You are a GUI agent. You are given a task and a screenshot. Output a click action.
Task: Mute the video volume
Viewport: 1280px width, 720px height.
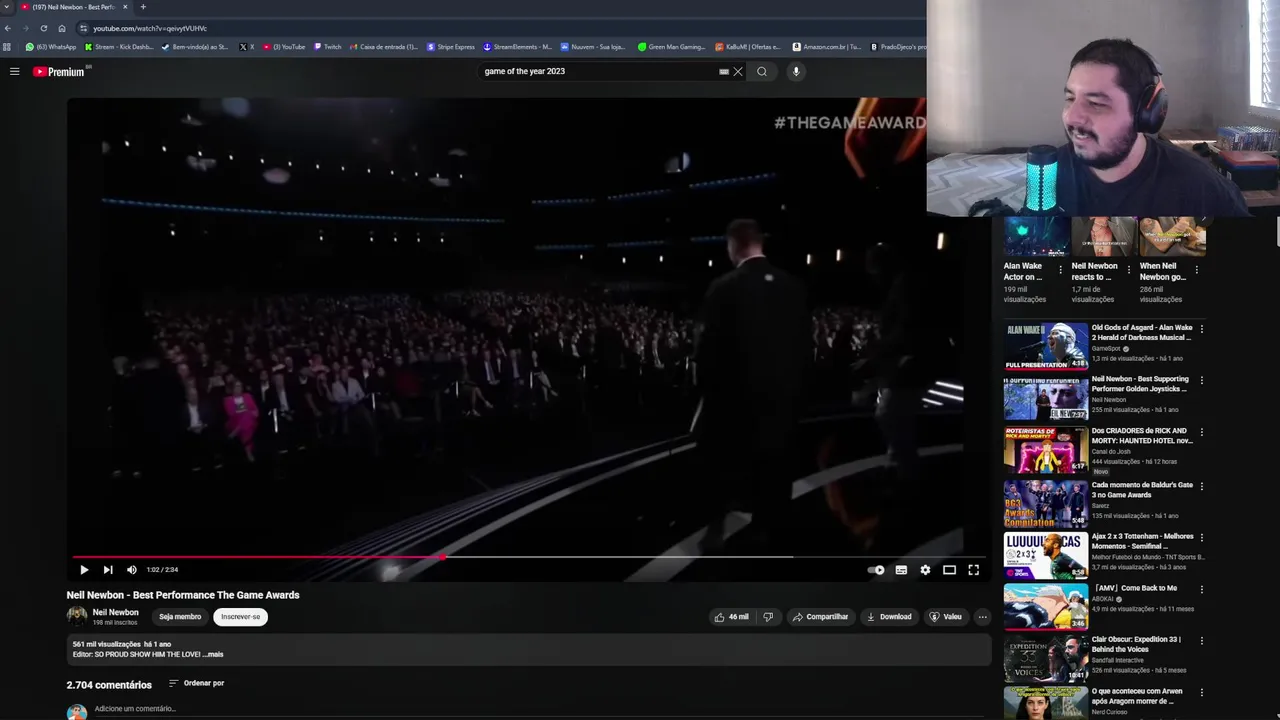click(131, 570)
